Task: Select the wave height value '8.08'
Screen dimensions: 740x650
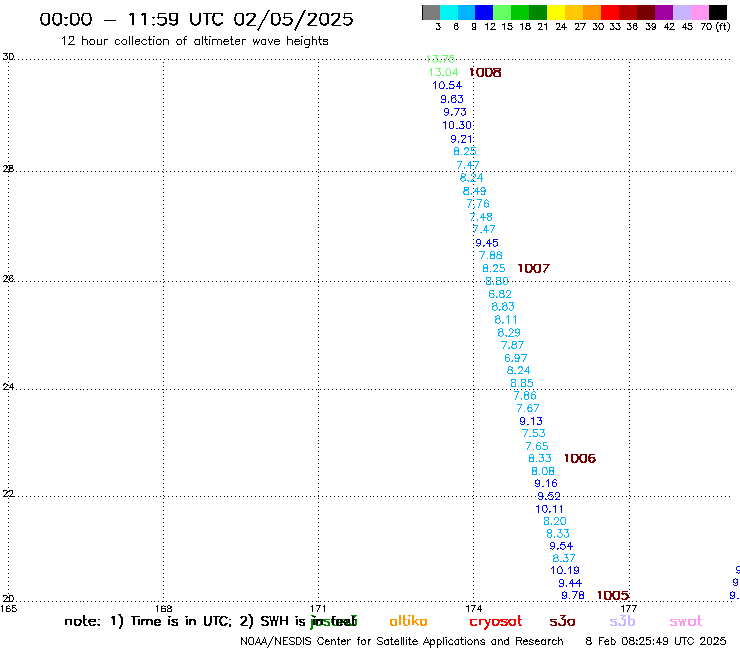Action: click(x=543, y=472)
